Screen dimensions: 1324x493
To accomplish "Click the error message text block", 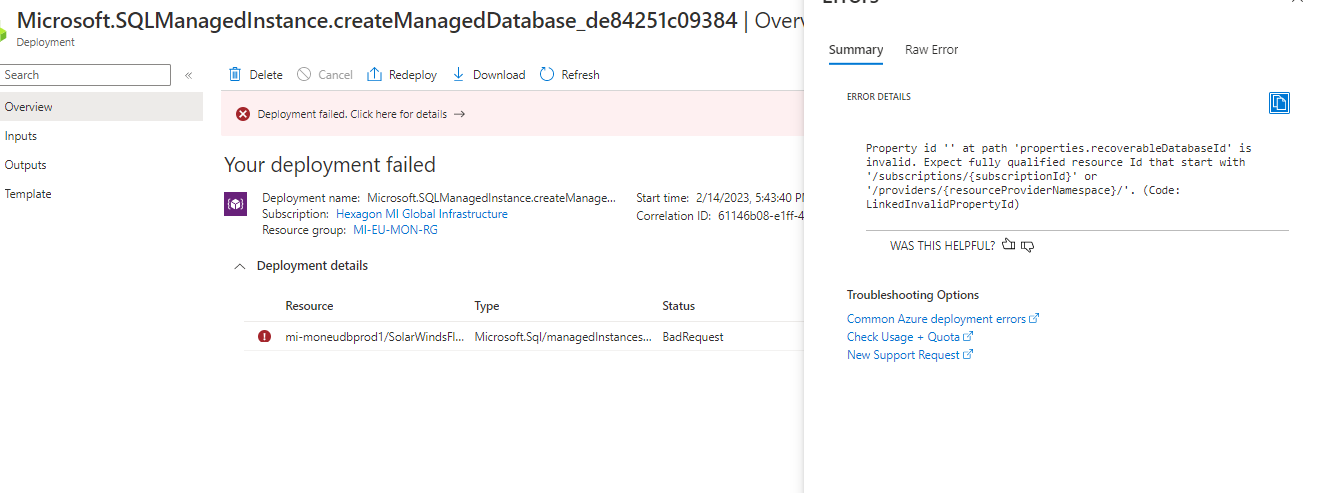I will click(x=1058, y=176).
